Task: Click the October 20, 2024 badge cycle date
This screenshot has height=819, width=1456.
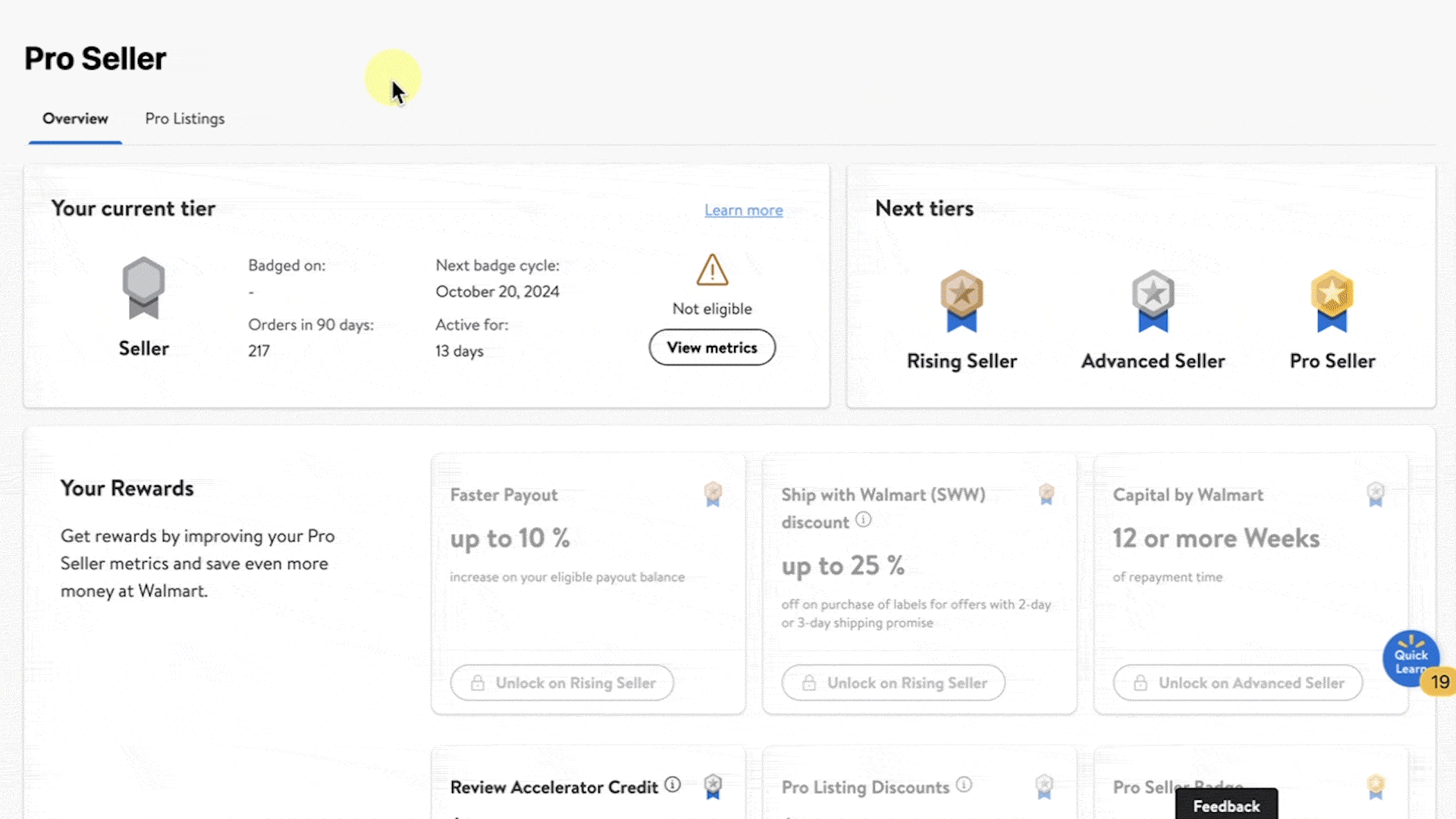Action: [497, 292]
